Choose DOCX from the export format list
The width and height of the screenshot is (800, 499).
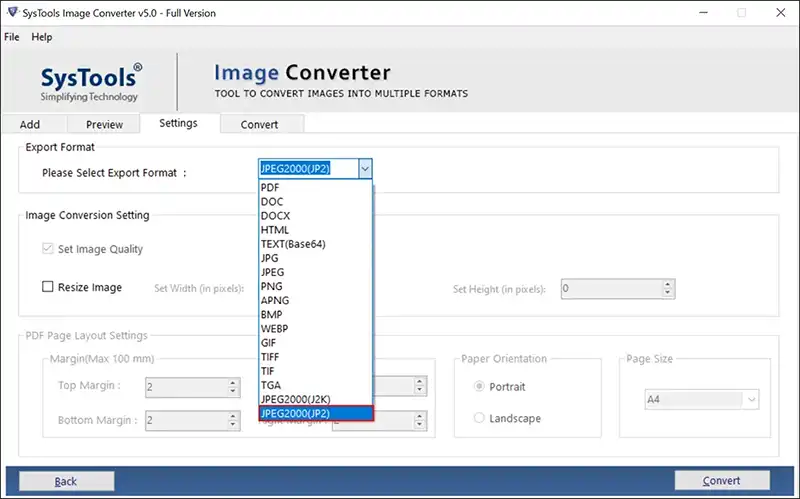(315, 216)
